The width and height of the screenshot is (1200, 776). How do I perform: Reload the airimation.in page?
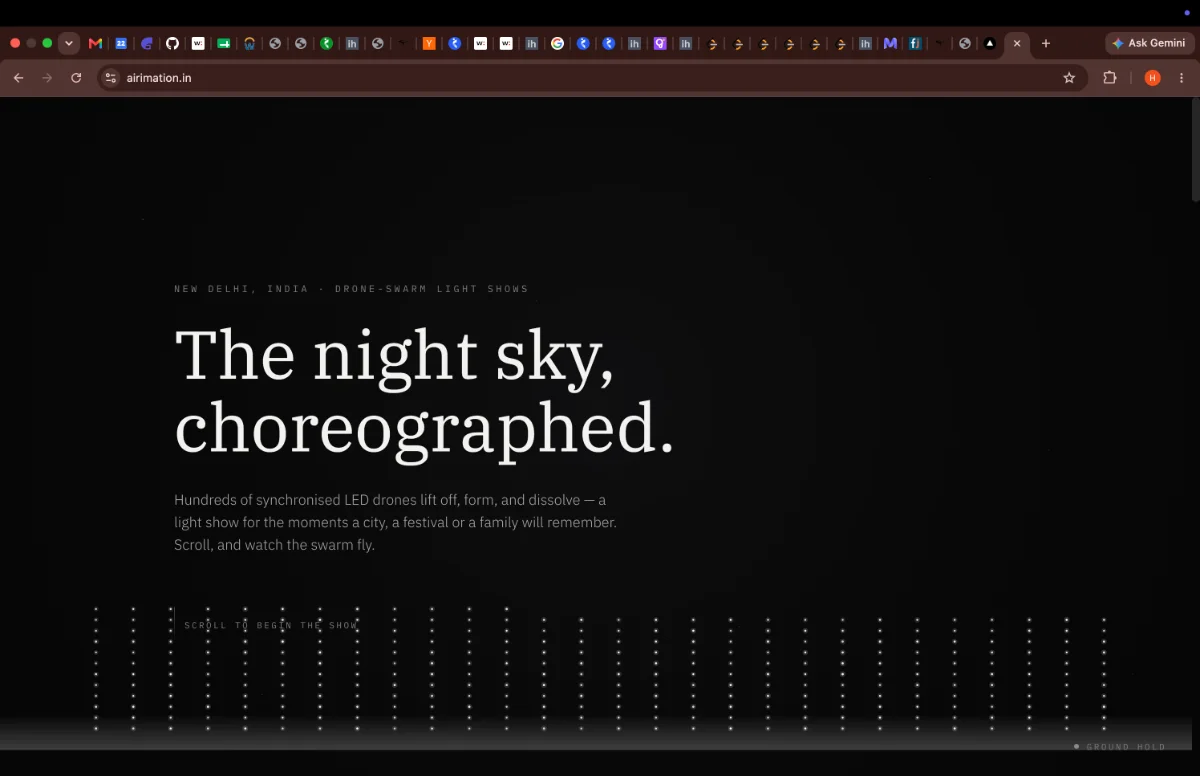point(76,78)
